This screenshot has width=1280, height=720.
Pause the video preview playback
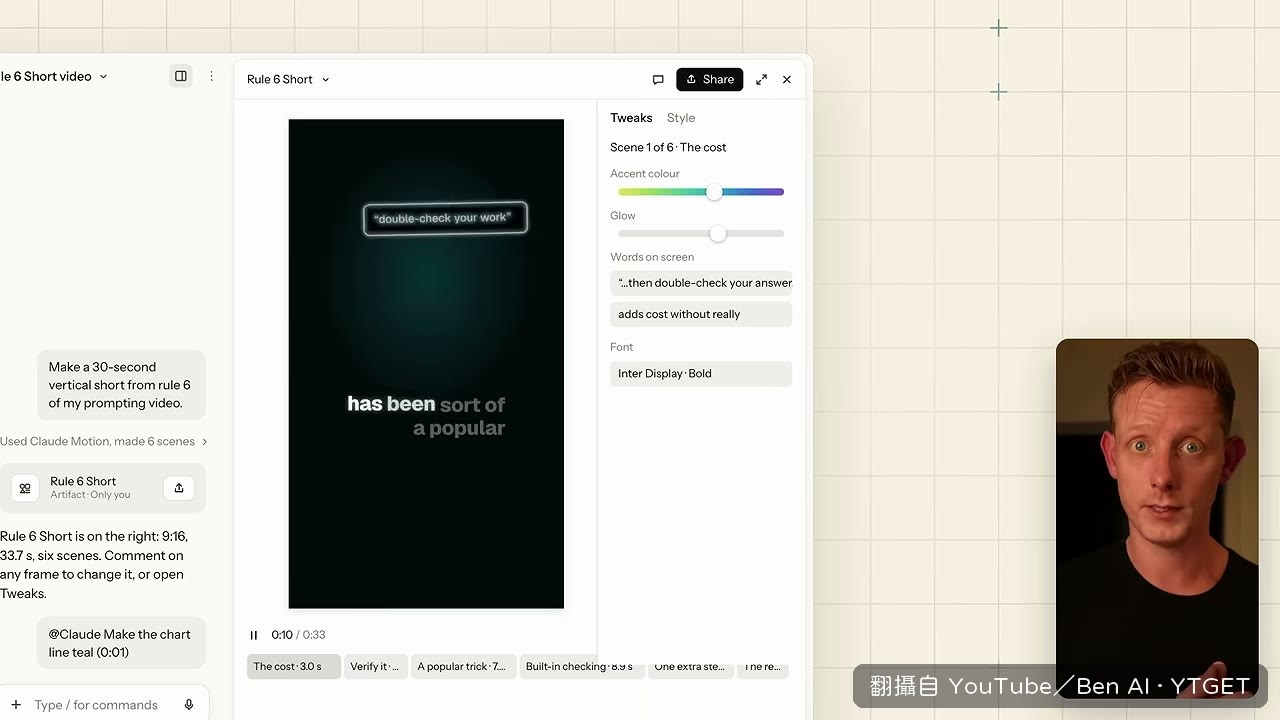tap(254, 635)
